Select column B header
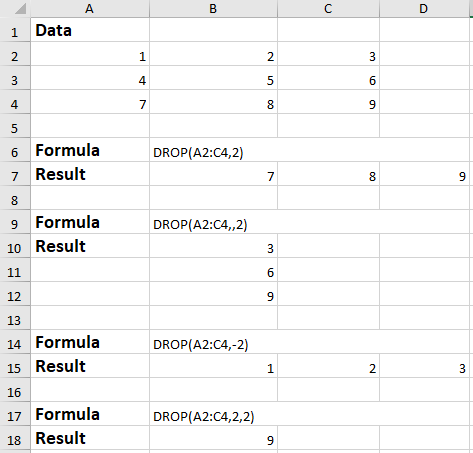This screenshot has width=473, height=453. click(213, 8)
